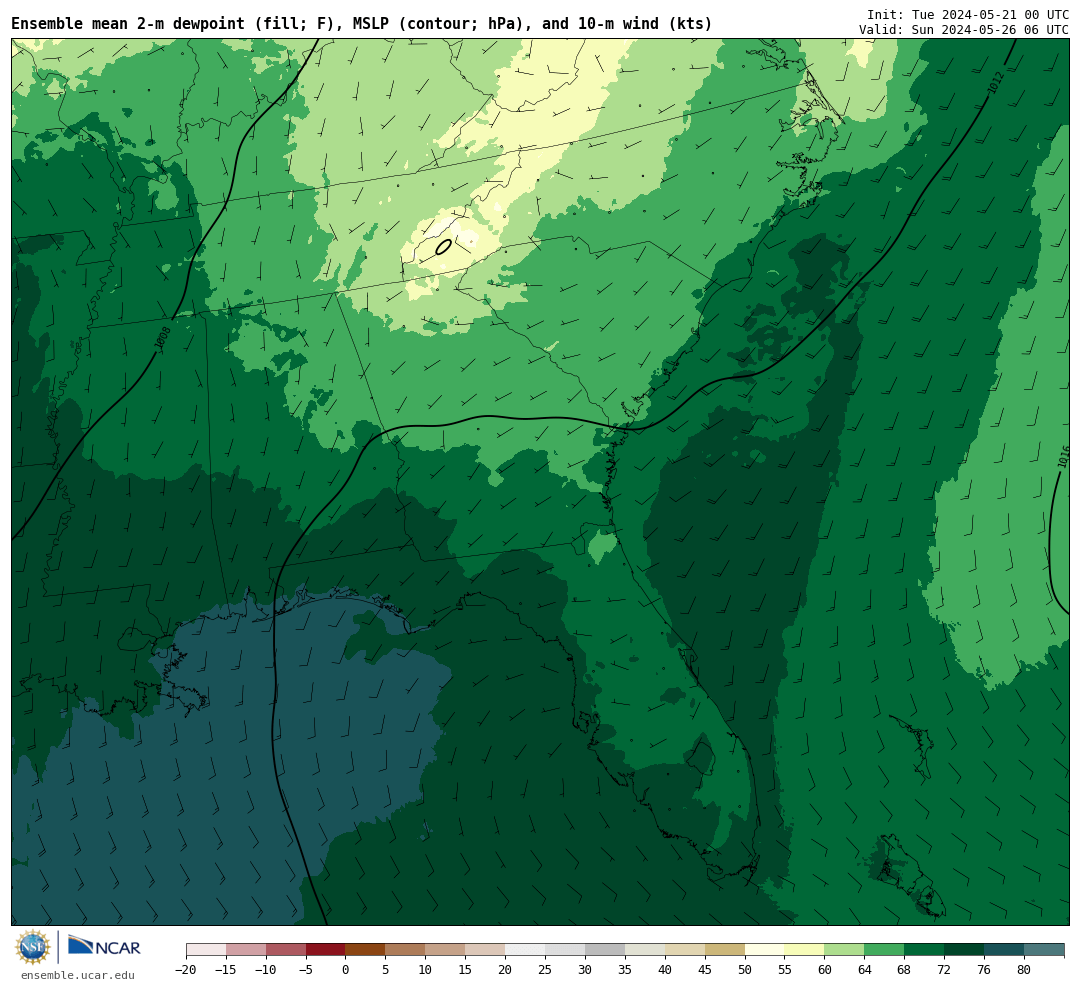Screen dimensions: 1080x988
Task: Click the colorbar tick label −20
Action: [x=186, y=970]
